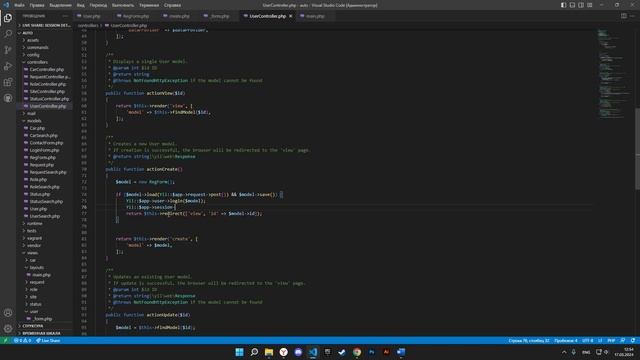Open Explorer panel ellipsis menu
The width and height of the screenshot is (640, 360).
tap(65, 16)
